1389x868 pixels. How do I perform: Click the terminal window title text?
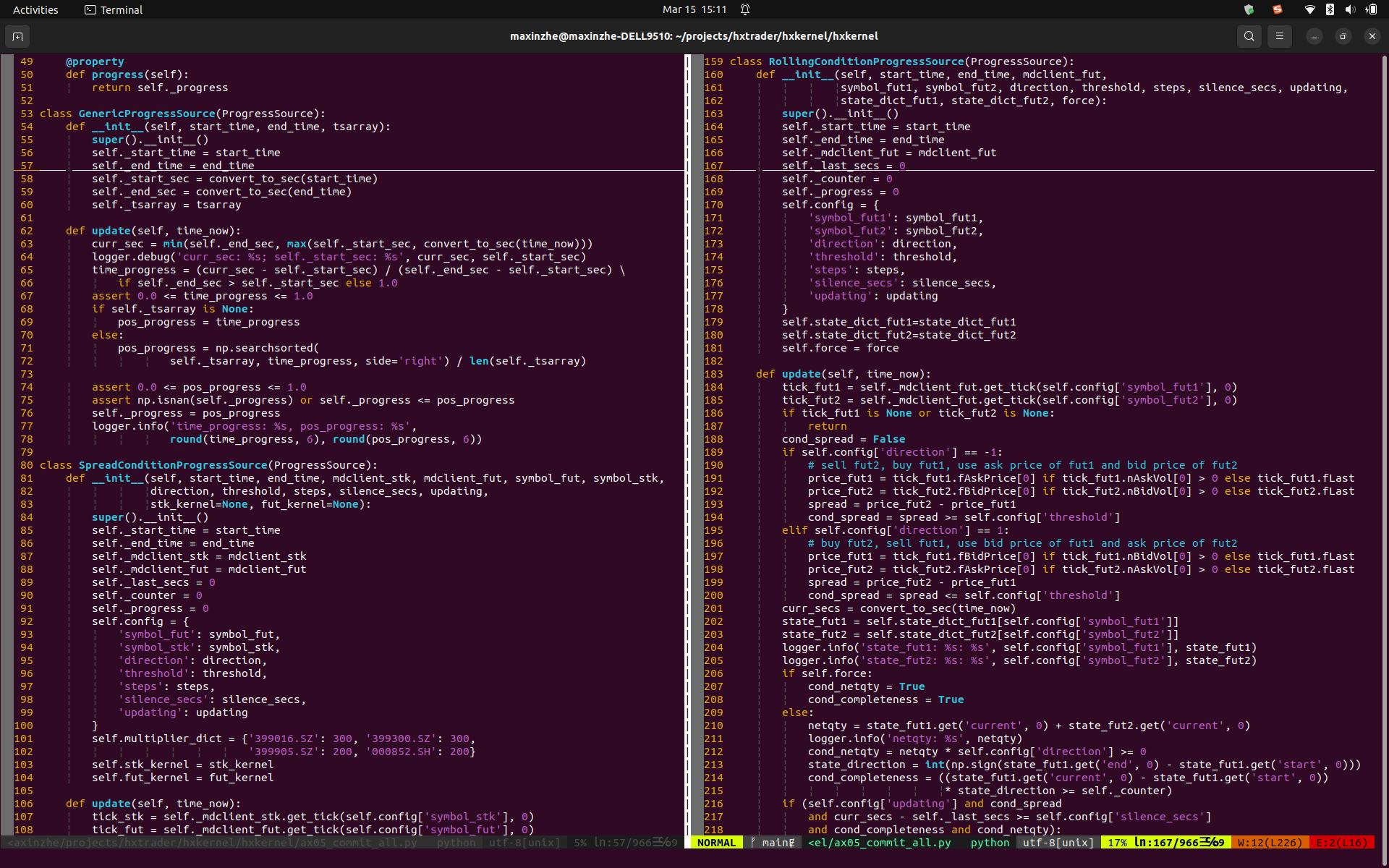coord(694,36)
